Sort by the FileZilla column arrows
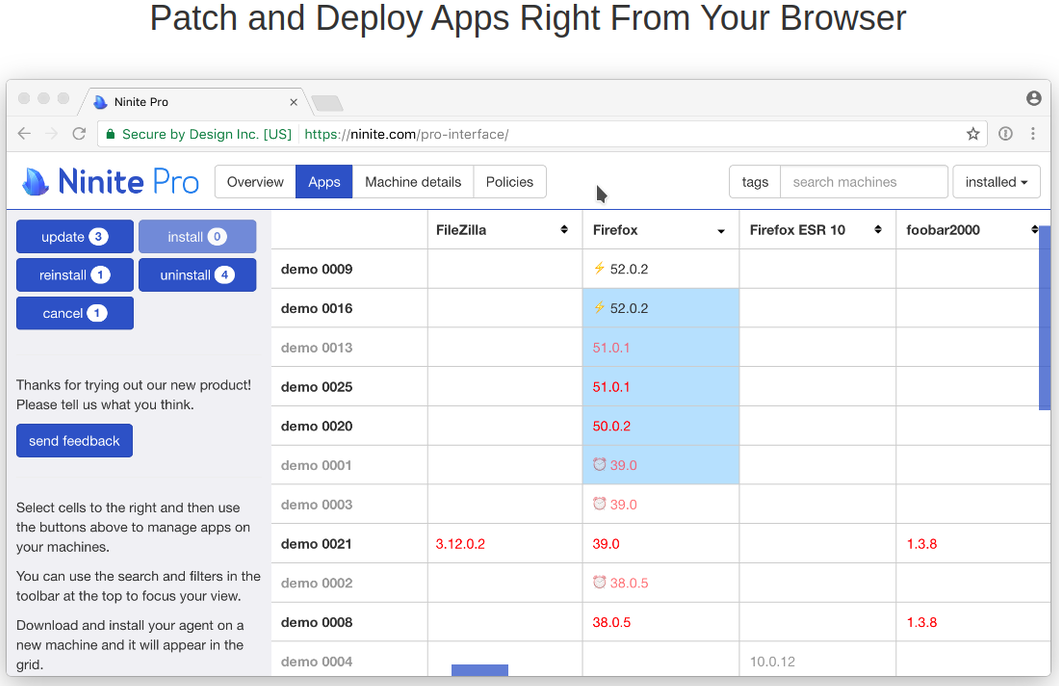 [564, 230]
